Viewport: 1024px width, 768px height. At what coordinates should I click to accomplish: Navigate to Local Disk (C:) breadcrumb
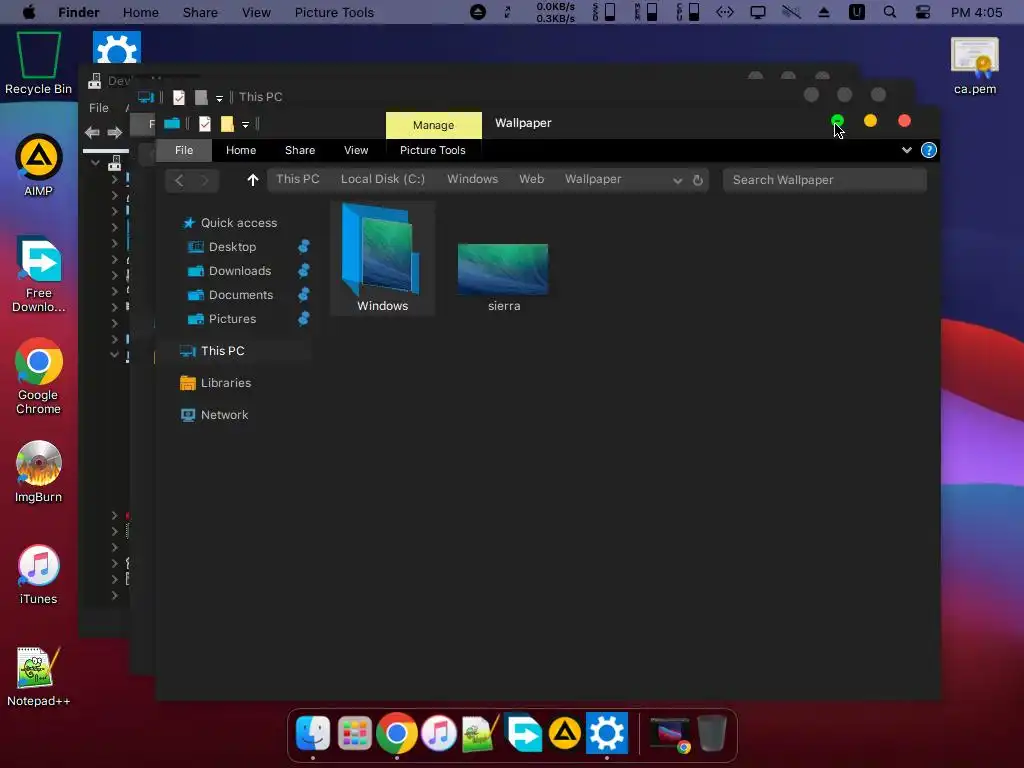[383, 179]
